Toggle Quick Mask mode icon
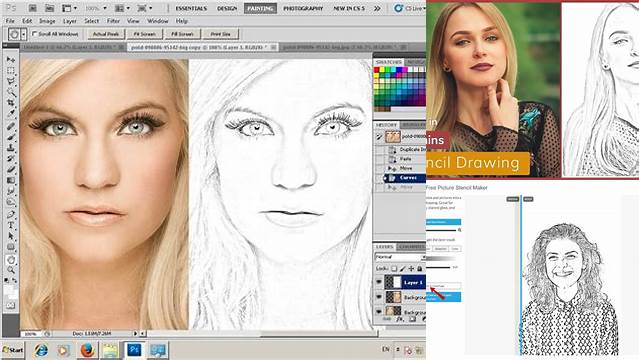Screen dimensions: 639x360 pos(11,305)
